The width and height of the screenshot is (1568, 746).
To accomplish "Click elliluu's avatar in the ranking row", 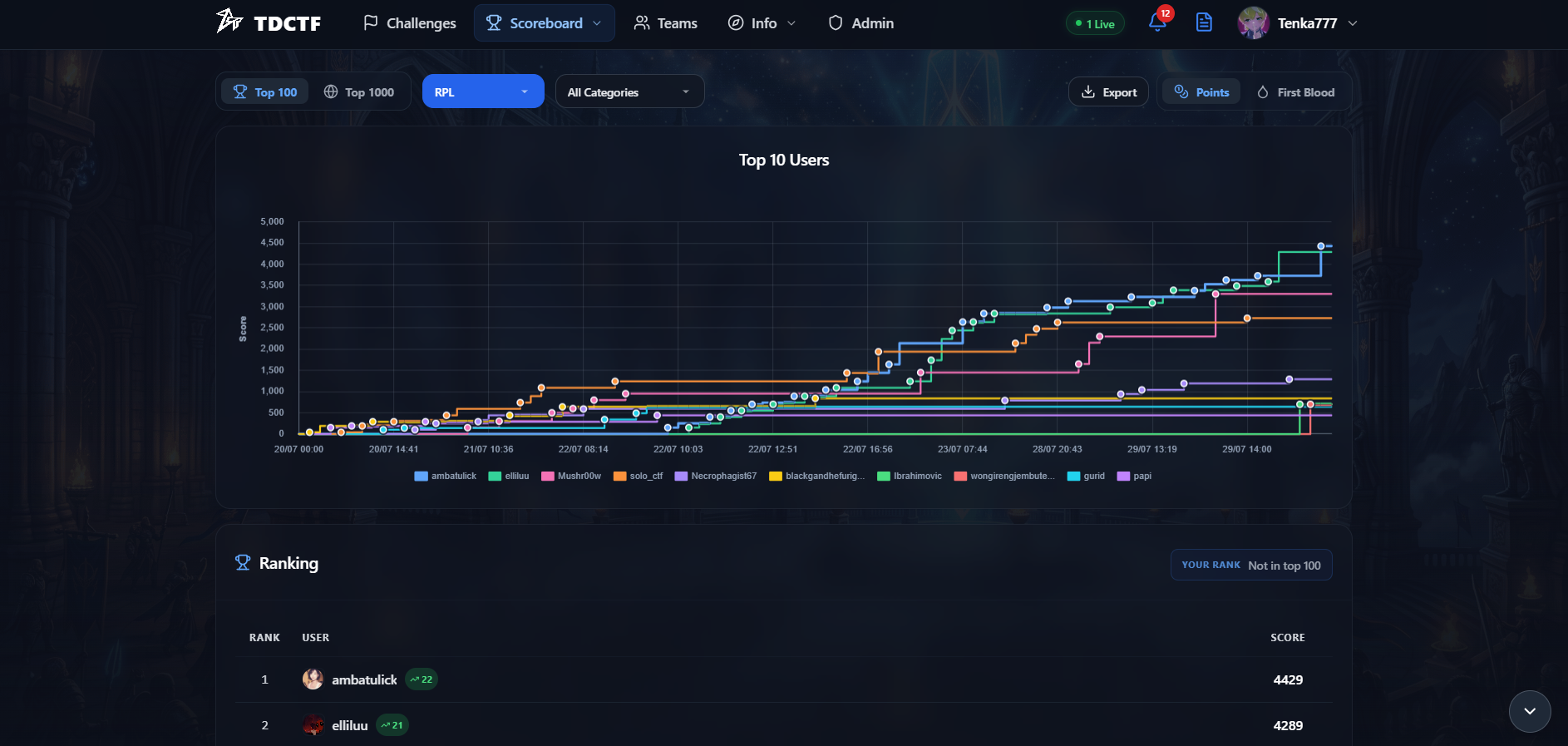I will coord(313,725).
